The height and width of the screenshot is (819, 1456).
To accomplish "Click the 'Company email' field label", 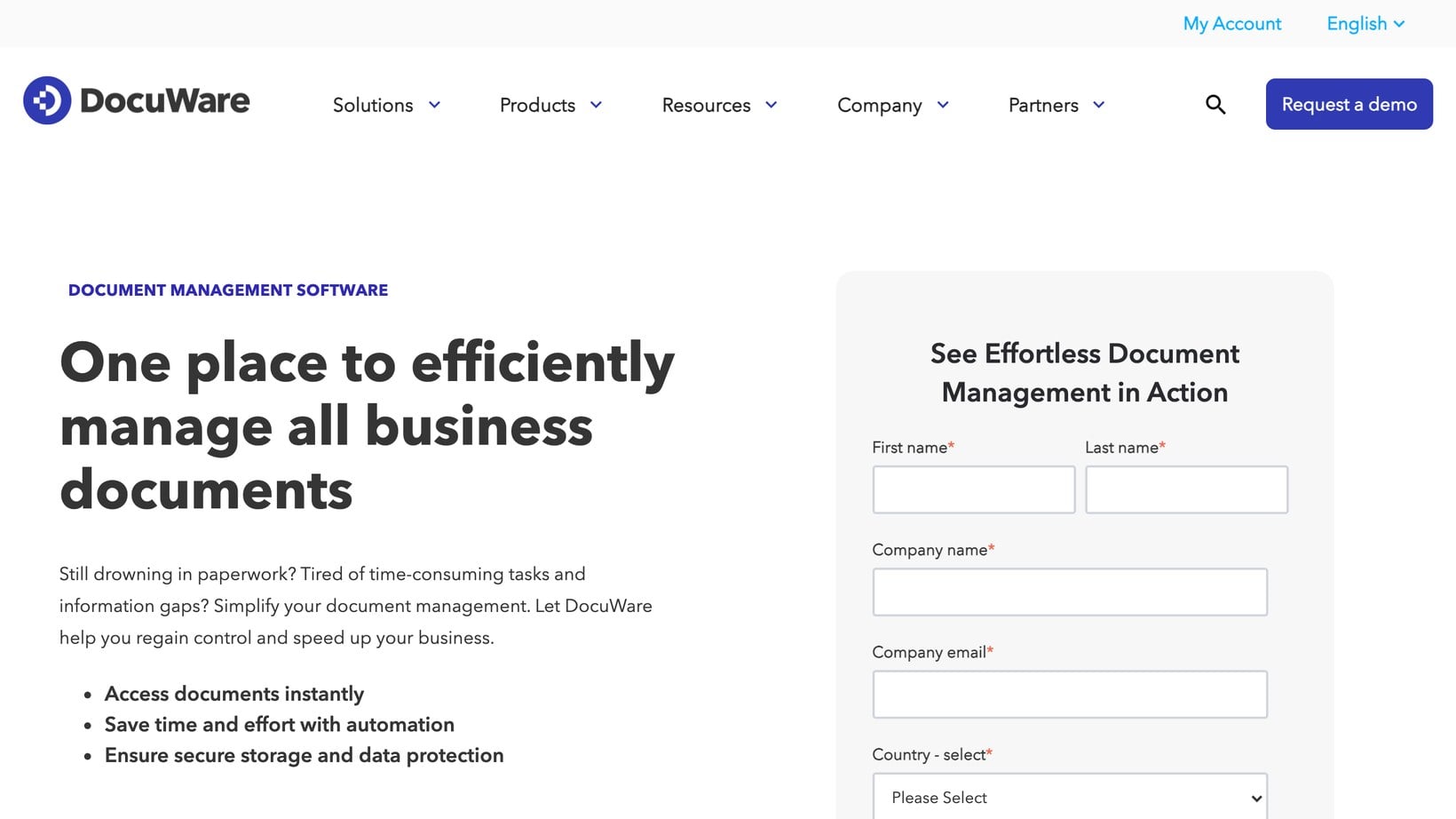I will [932, 652].
